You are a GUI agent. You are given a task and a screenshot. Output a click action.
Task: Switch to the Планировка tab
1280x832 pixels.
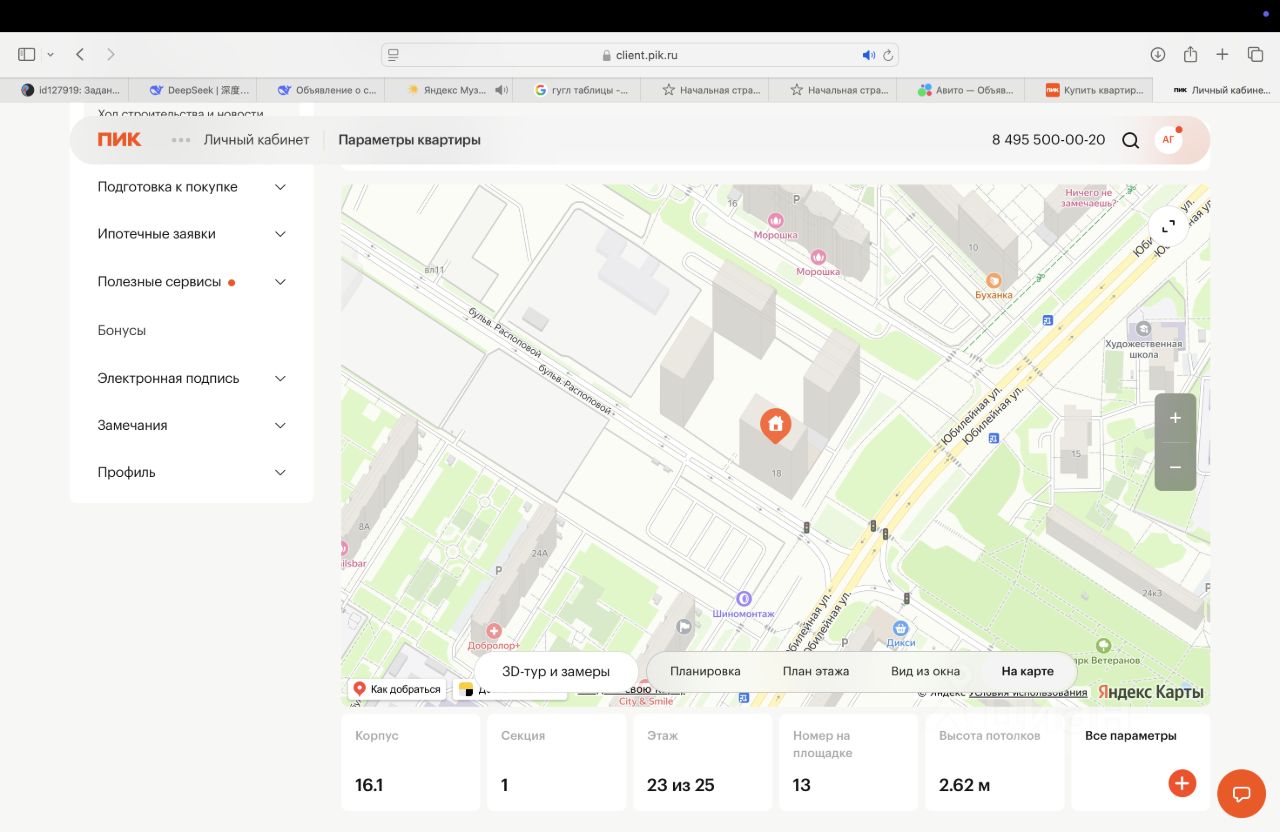click(x=705, y=671)
